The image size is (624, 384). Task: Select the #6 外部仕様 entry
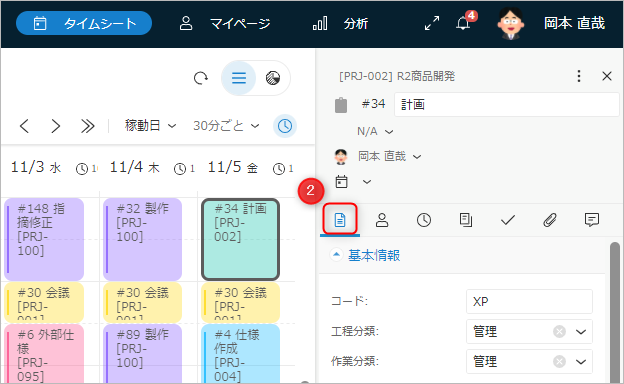coord(44,354)
